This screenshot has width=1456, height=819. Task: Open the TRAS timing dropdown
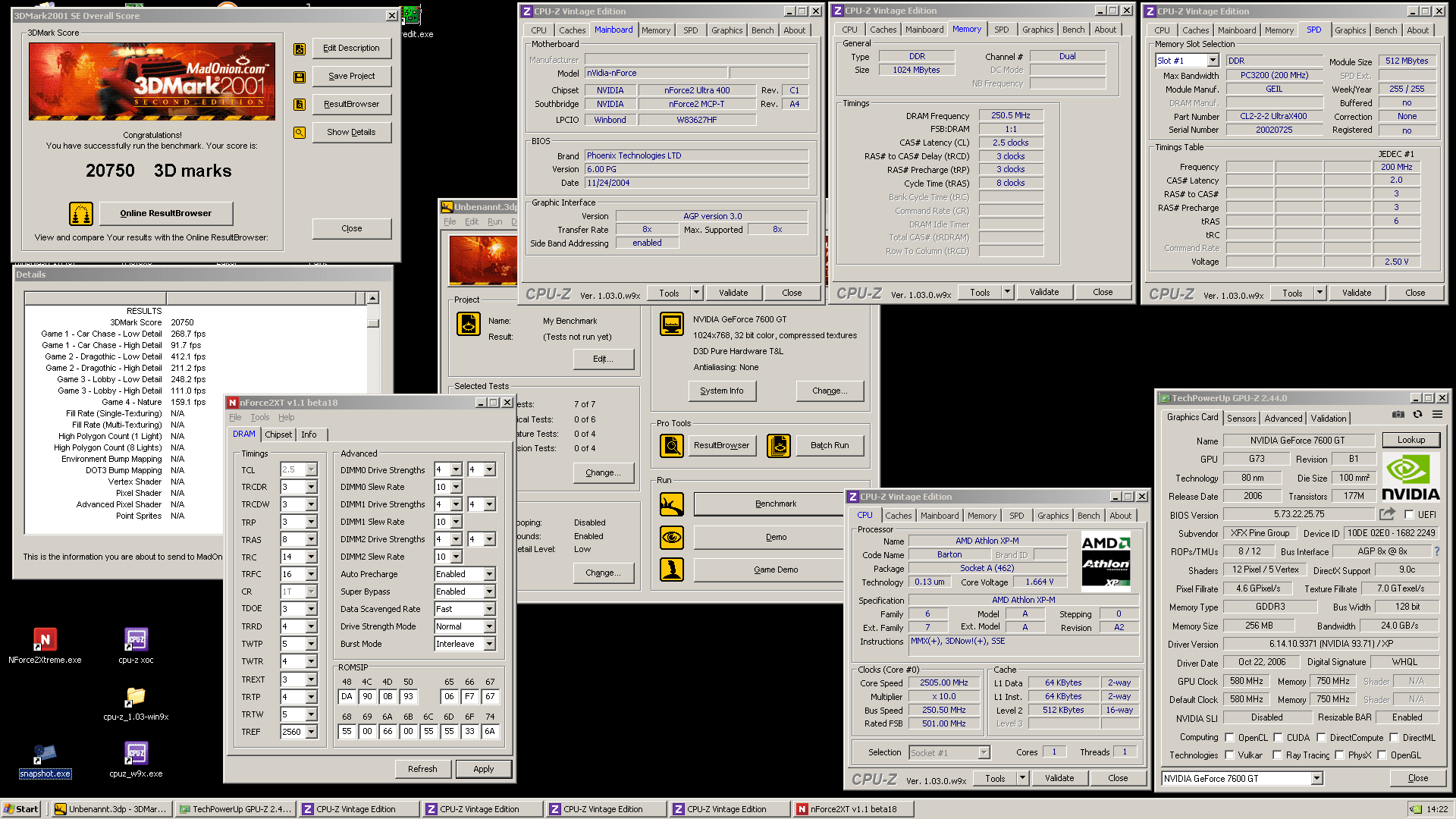coord(311,540)
